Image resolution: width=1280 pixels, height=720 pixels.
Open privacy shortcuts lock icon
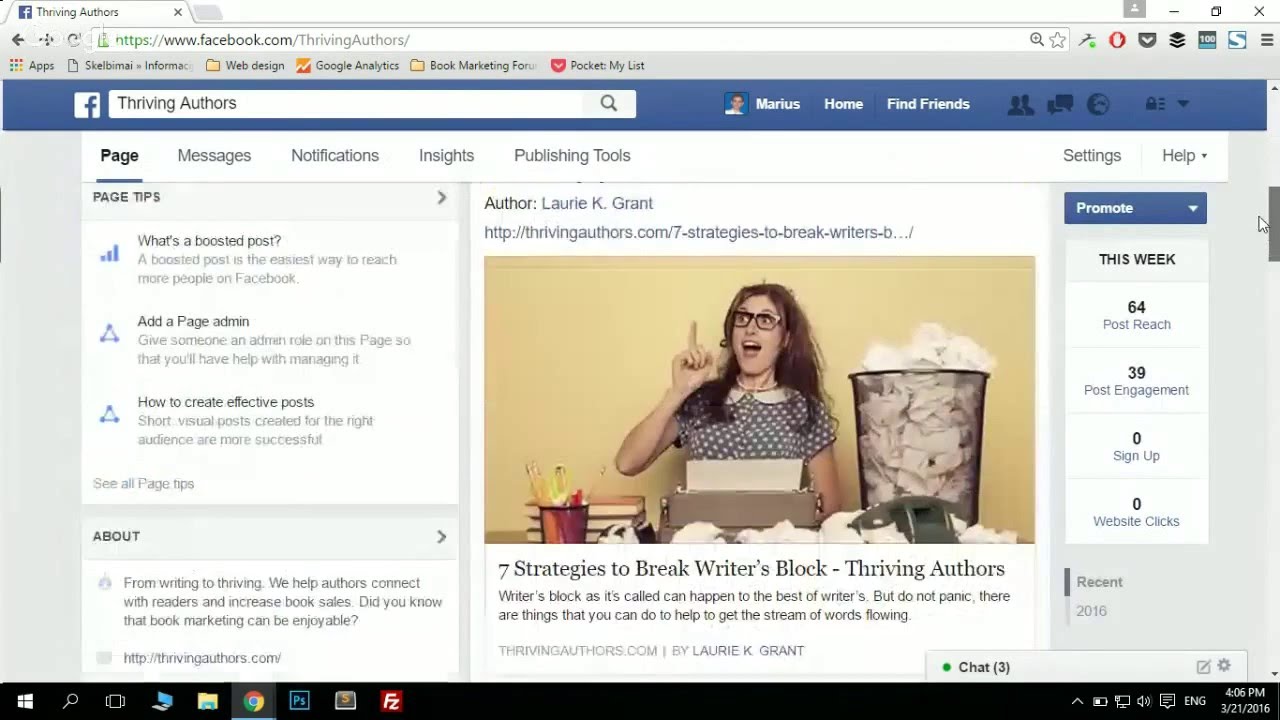click(1155, 104)
